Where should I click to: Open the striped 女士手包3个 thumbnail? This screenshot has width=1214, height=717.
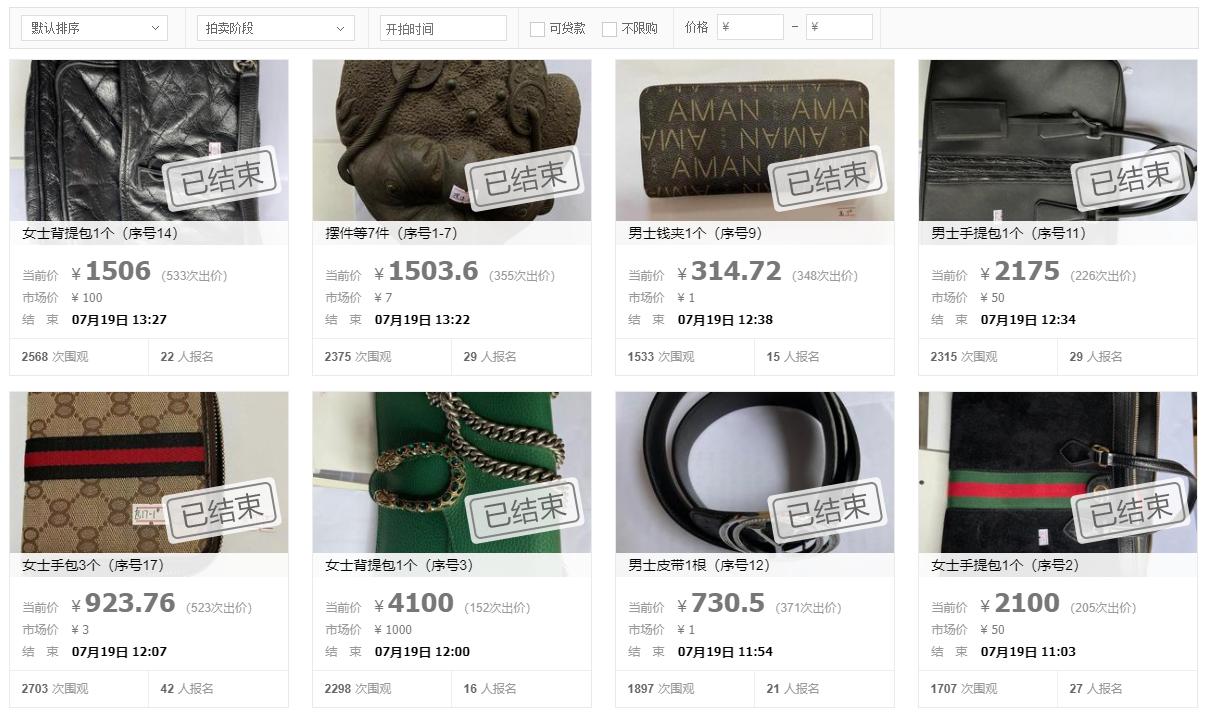tap(149, 472)
